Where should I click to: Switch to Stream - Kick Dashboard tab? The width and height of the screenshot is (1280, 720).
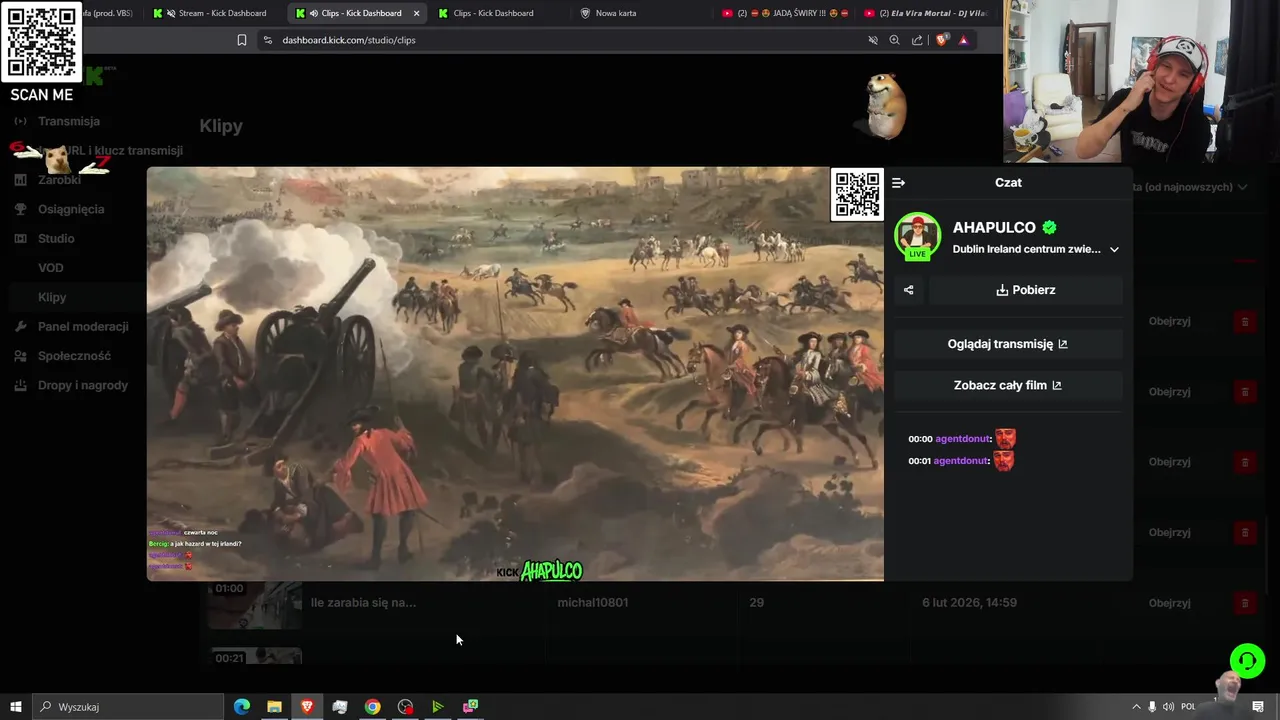[214, 13]
